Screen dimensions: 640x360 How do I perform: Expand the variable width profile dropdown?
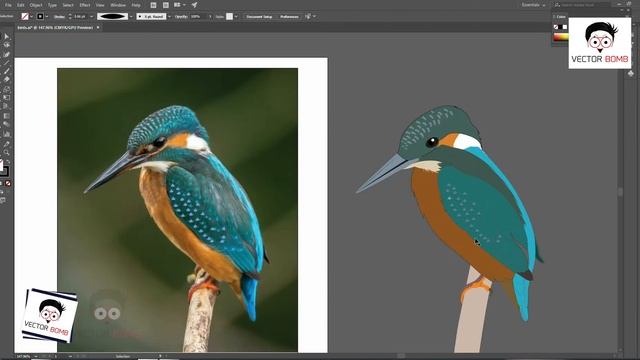click(131, 17)
